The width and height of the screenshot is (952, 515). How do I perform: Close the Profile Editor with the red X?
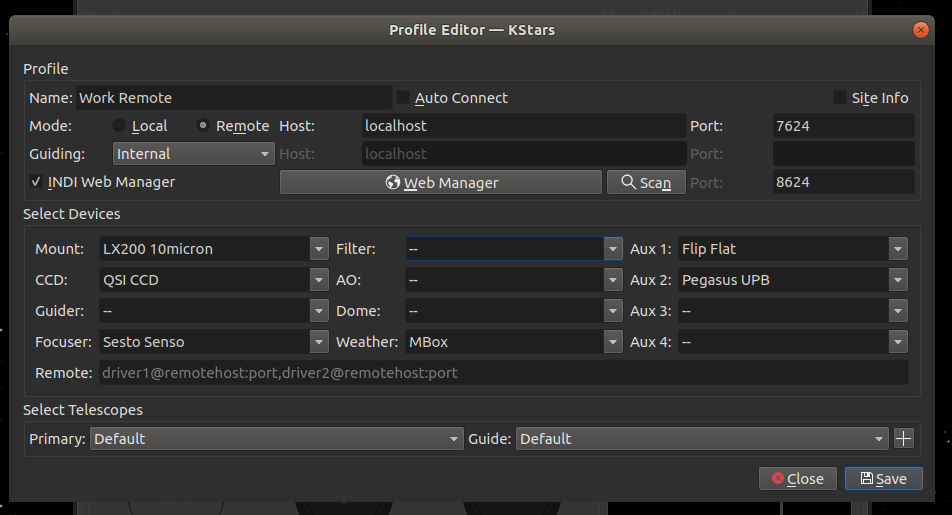tap(920, 30)
